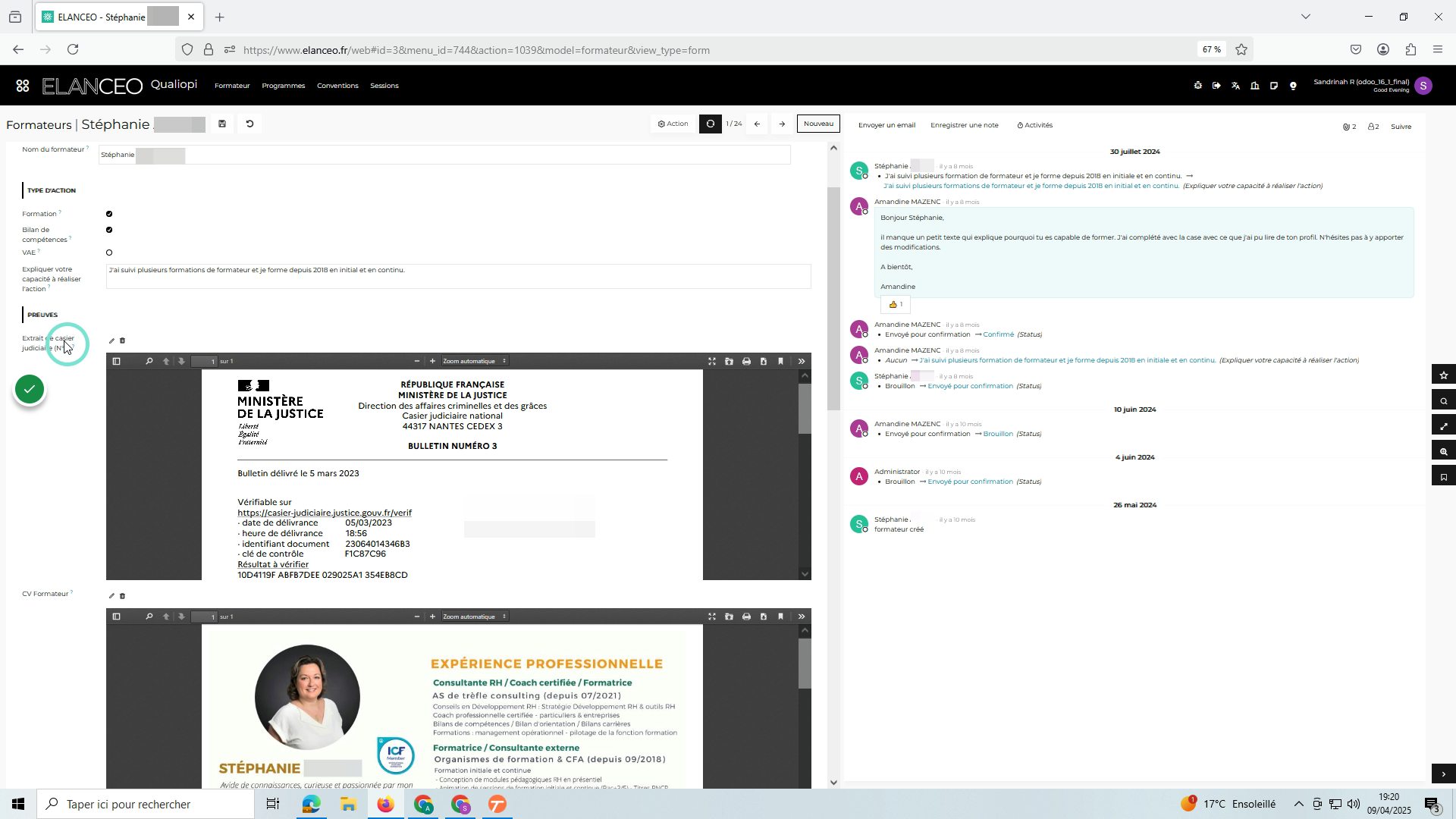Go to next record arrow
The height and width of the screenshot is (819, 1456).
[782, 124]
